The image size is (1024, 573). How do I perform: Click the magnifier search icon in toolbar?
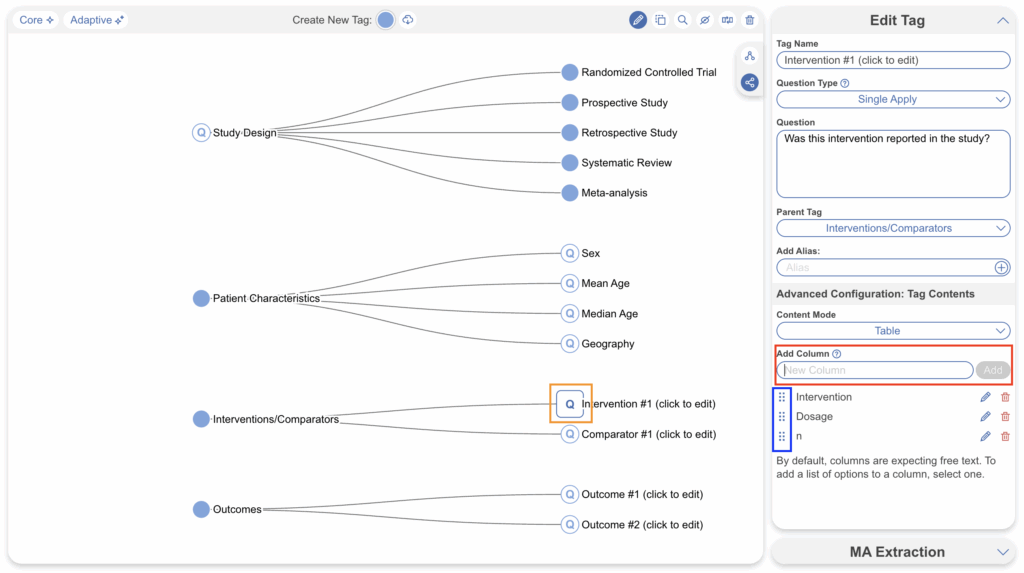pos(682,20)
